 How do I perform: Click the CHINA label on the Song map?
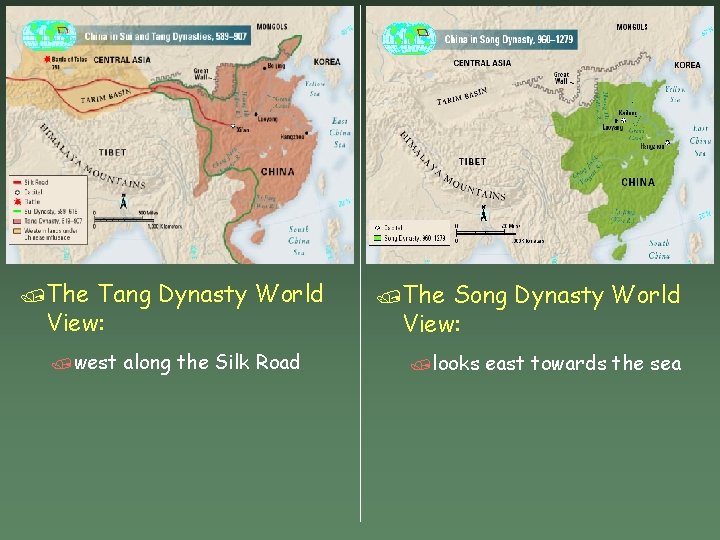(638, 182)
